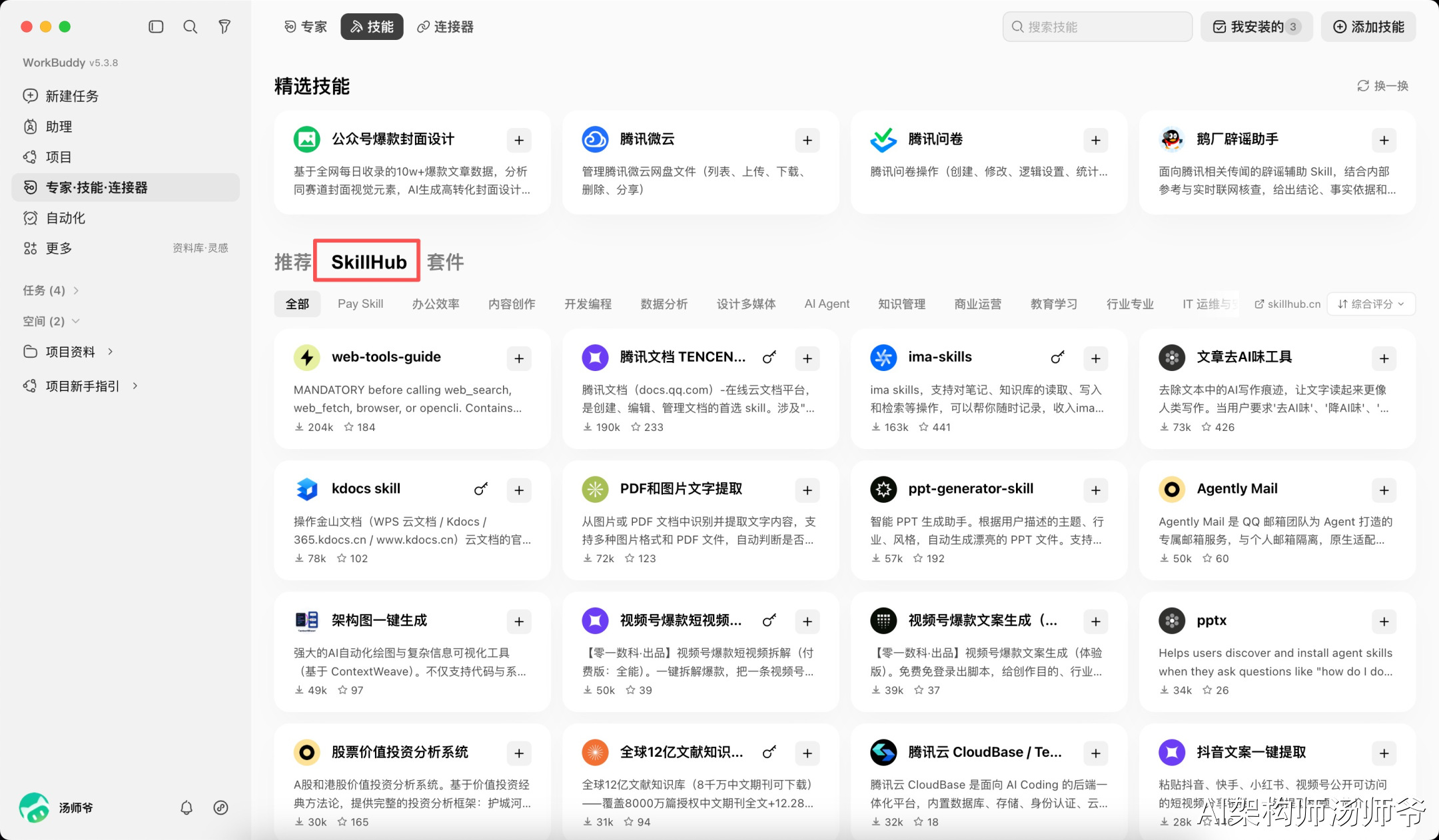The height and width of the screenshot is (840, 1439).
Task: Filter by 设计多媒体 category
Action: (x=746, y=304)
